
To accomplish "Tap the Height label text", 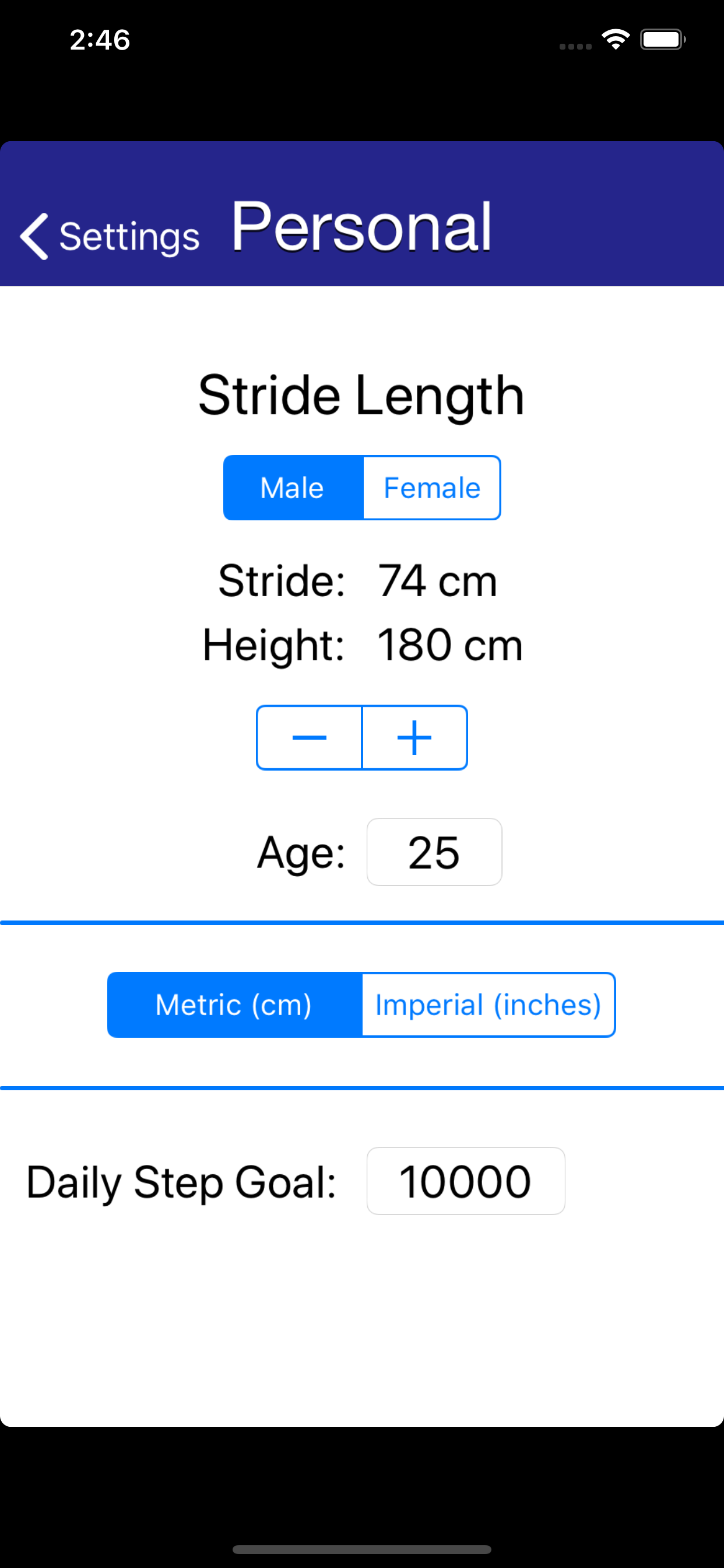I will click(x=274, y=643).
